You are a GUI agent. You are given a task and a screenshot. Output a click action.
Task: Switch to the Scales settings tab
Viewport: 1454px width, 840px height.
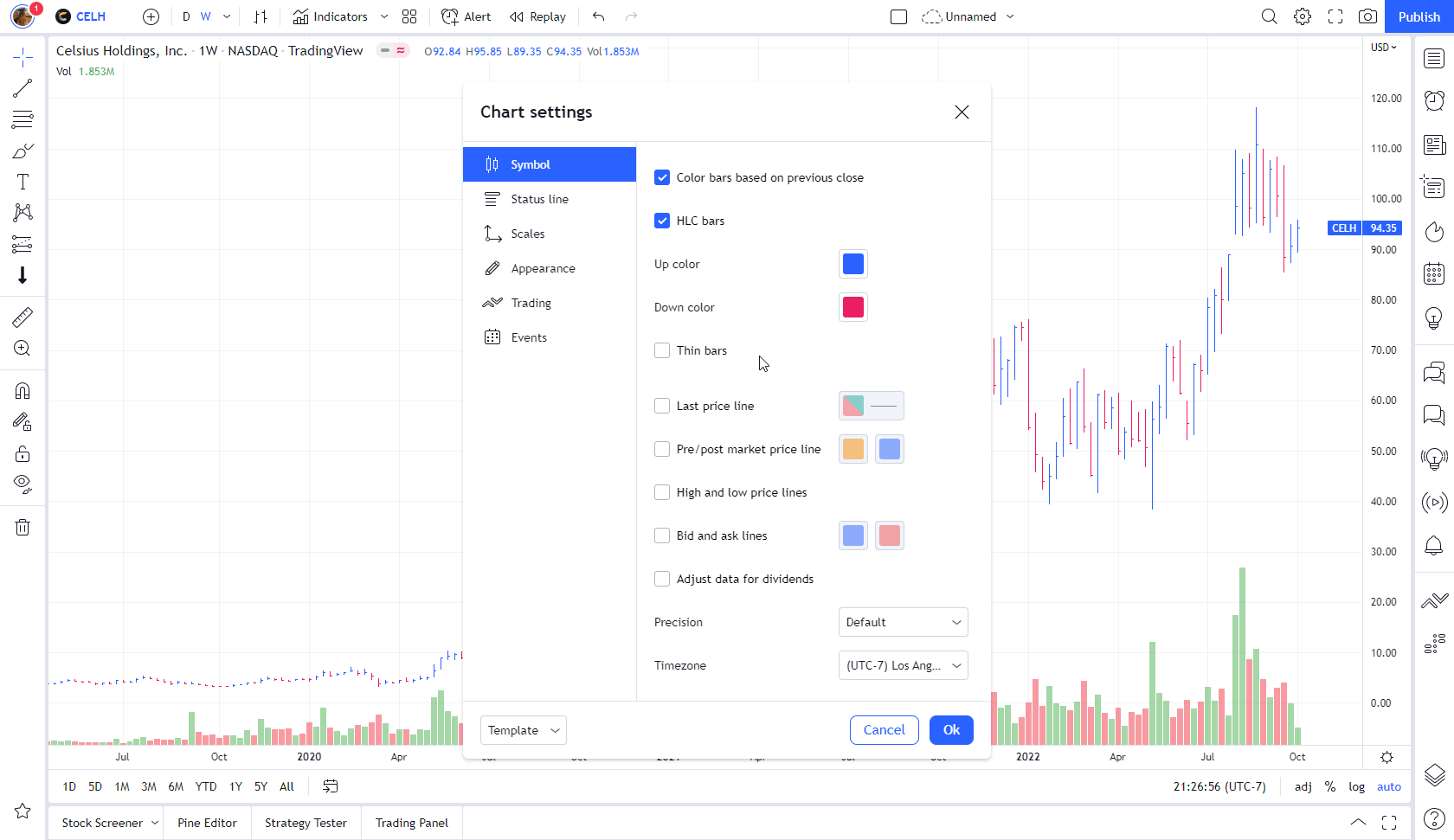(550, 234)
